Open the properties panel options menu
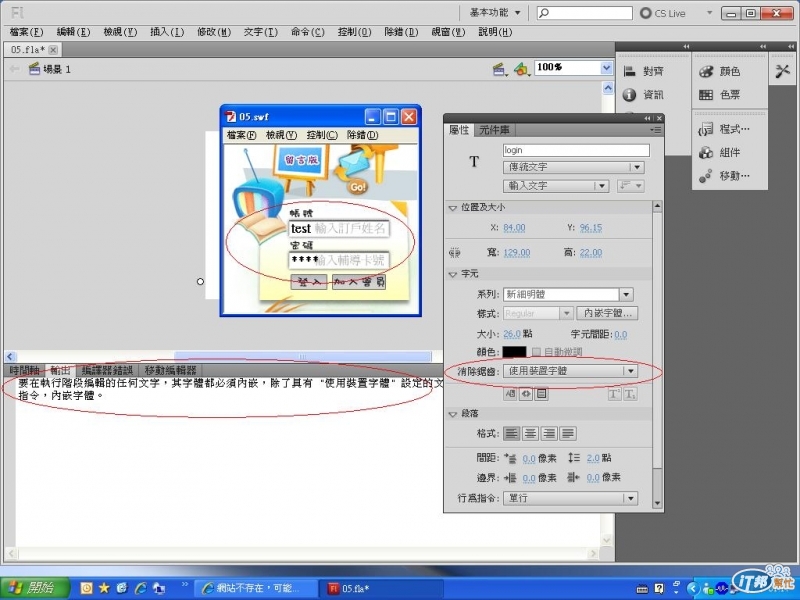The height and width of the screenshot is (600, 800). (x=656, y=130)
